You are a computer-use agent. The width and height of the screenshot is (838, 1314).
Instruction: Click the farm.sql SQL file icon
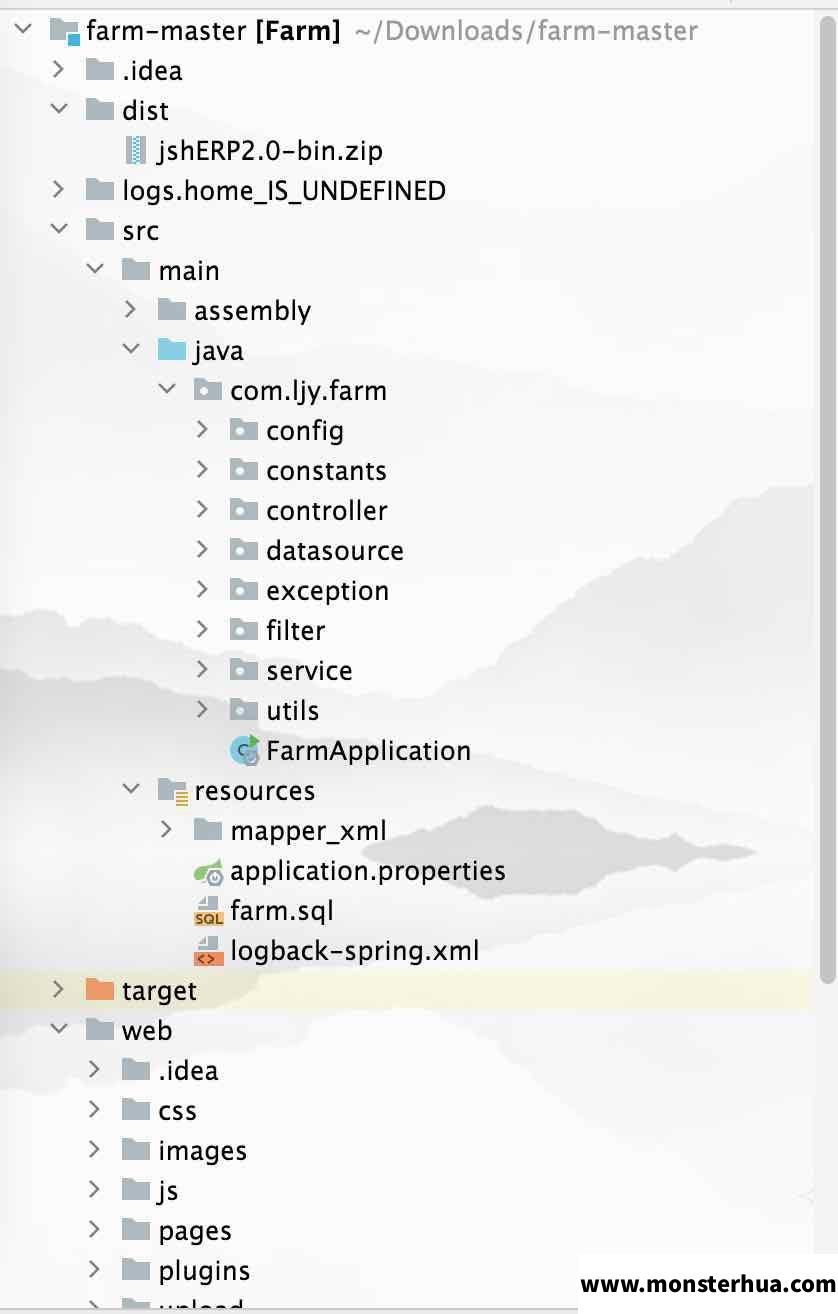(x=208, y=911)
